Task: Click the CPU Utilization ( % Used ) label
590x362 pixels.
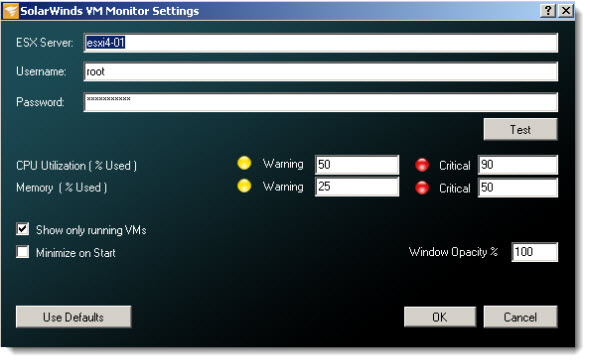Action: 76,166
